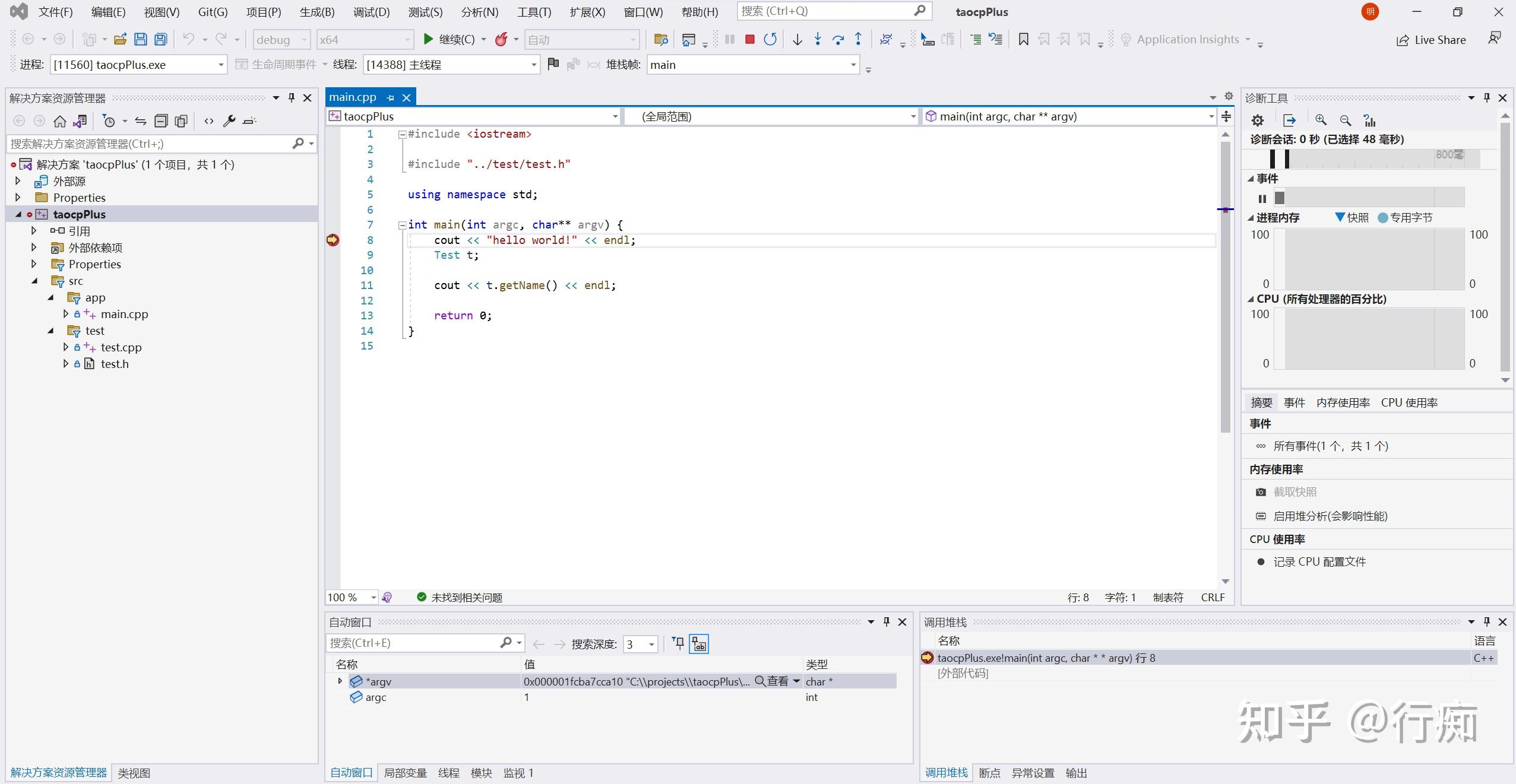Image resolution: width=1516 pixels, height=784 pixels.
Task: Expand the *argv variable row
Action: (x=340, y=681)
